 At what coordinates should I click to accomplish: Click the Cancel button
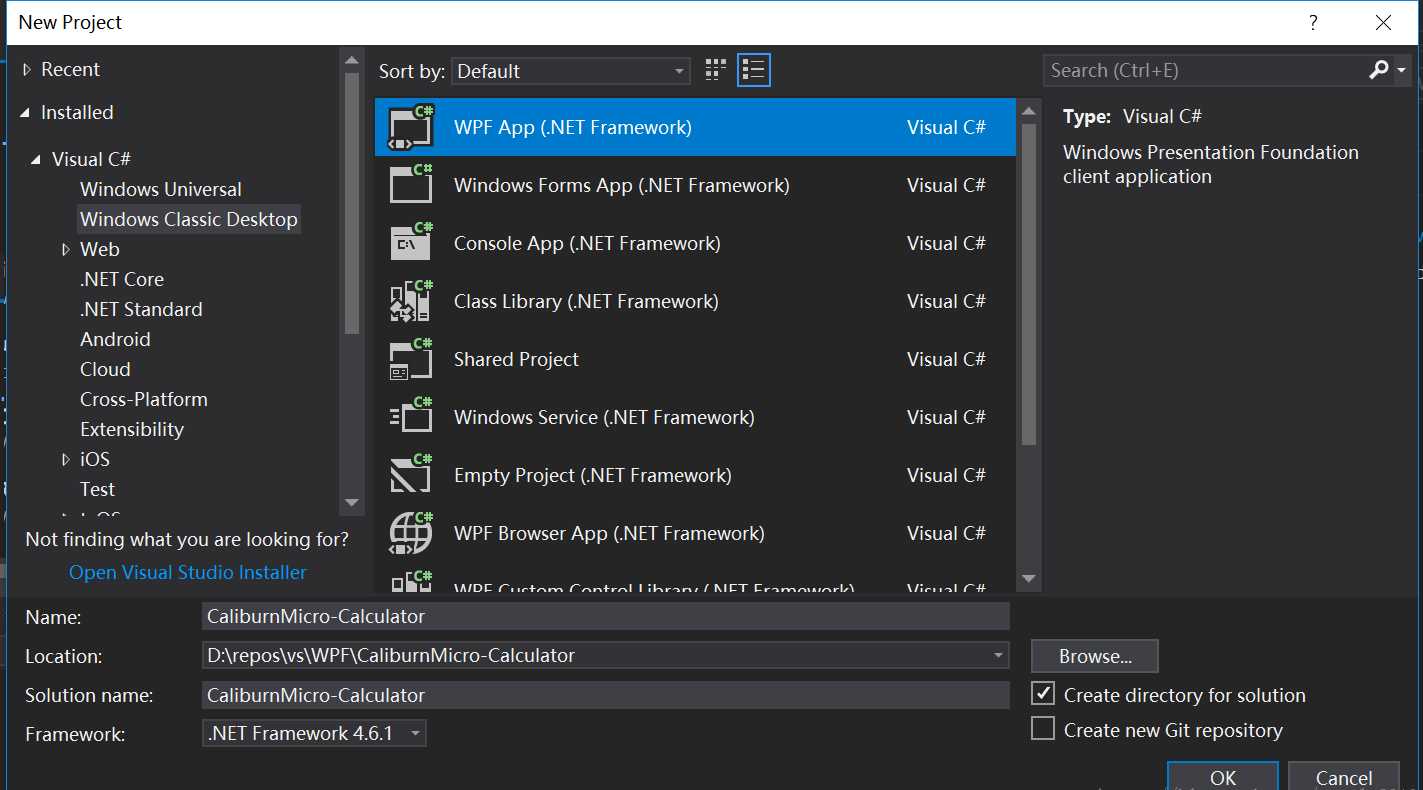click(1344, 776)
